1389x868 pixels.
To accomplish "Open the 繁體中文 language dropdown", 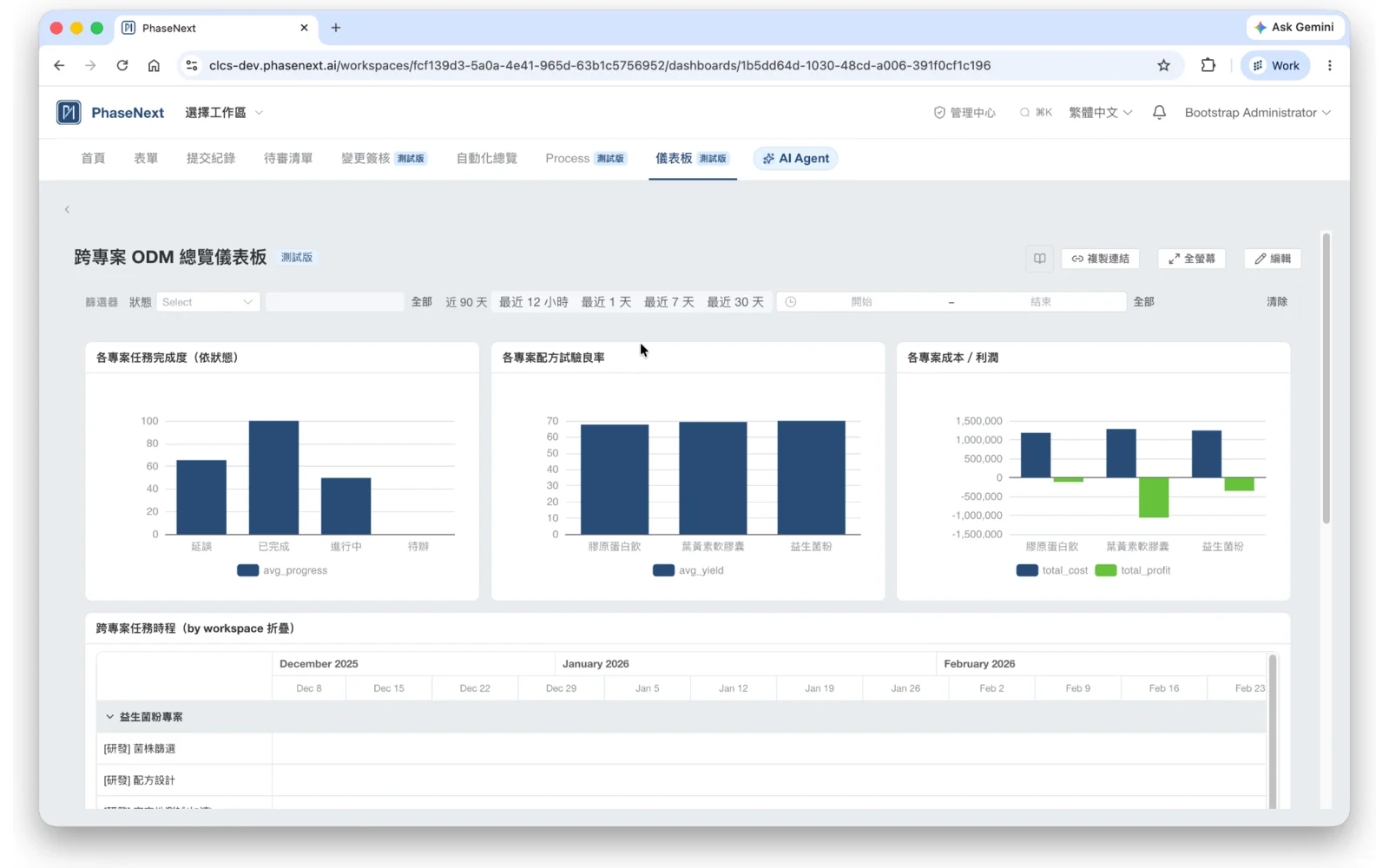I will (1100, 113).
